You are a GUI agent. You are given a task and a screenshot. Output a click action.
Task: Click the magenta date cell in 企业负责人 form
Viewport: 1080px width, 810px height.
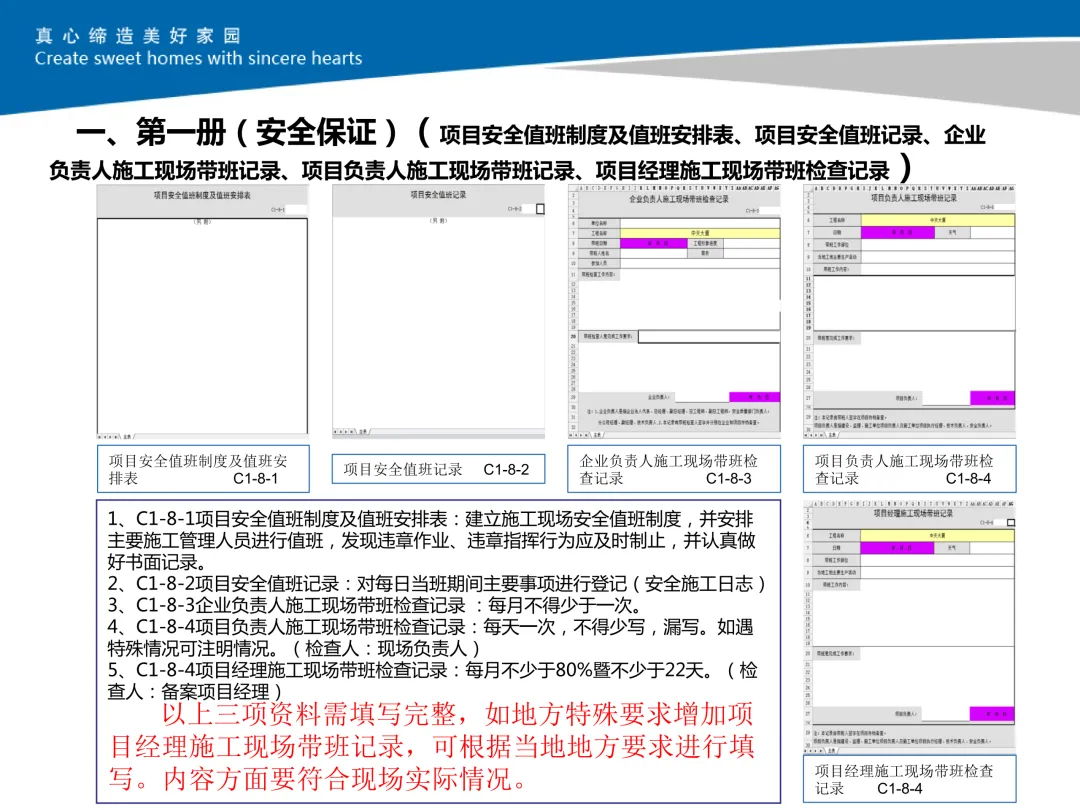tap(654, 243)
